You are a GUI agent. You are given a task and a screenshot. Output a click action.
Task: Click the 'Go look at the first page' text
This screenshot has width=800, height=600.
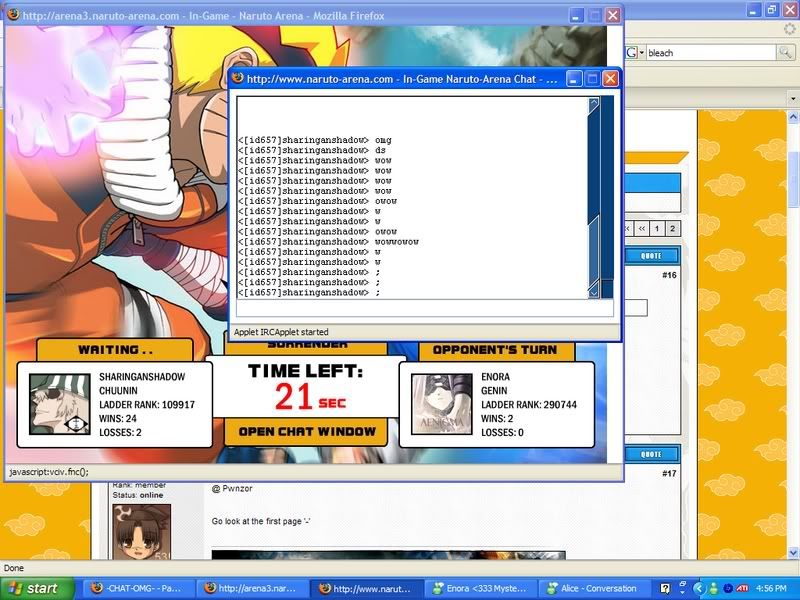pyautogui.click(x=261, y=521)
